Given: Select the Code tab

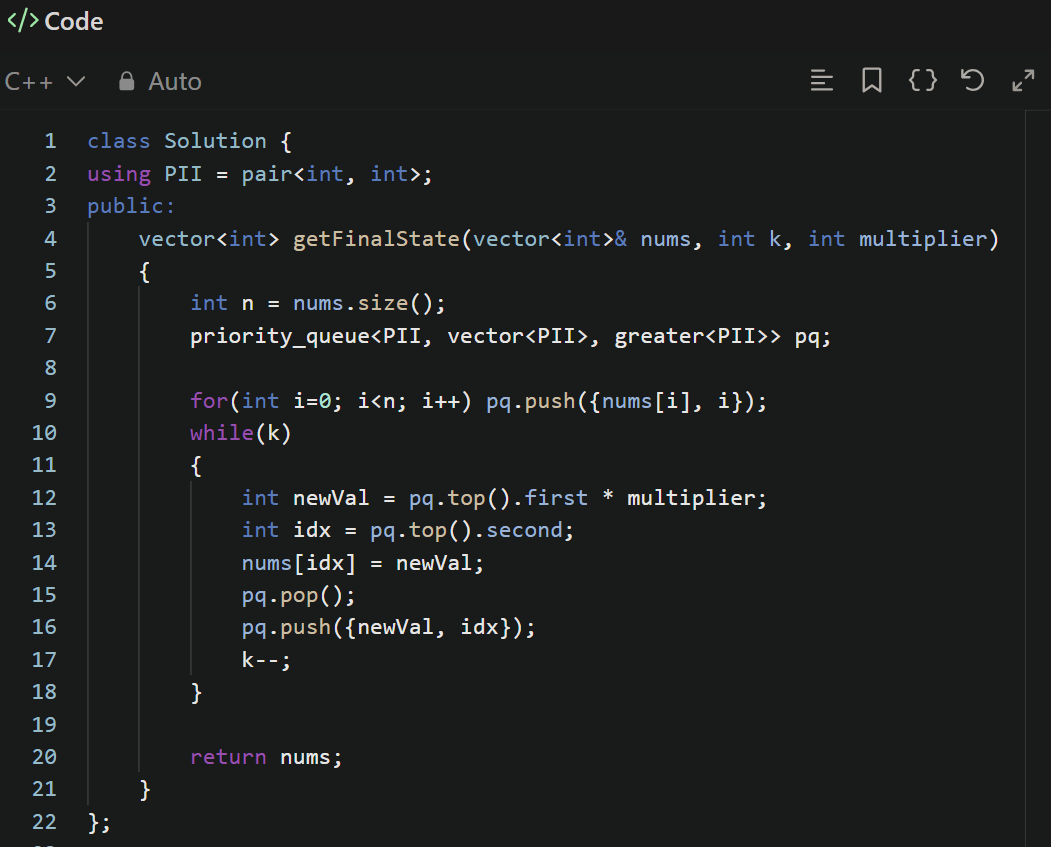Looking at the screenshot, I should pyautogui.click(x=55, y=20).
